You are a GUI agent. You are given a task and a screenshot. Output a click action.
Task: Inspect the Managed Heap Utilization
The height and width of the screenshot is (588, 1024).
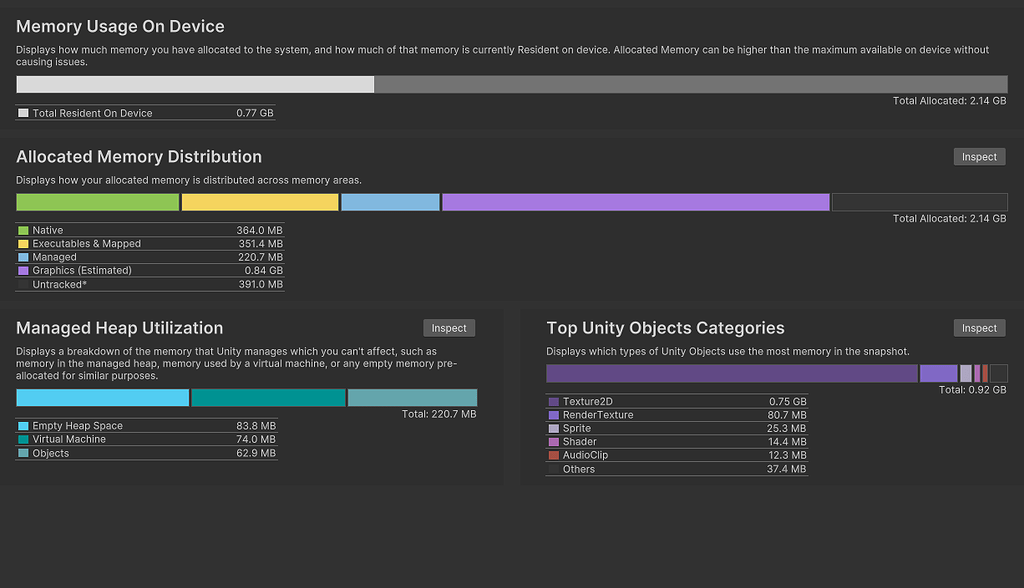click(449, 327)
